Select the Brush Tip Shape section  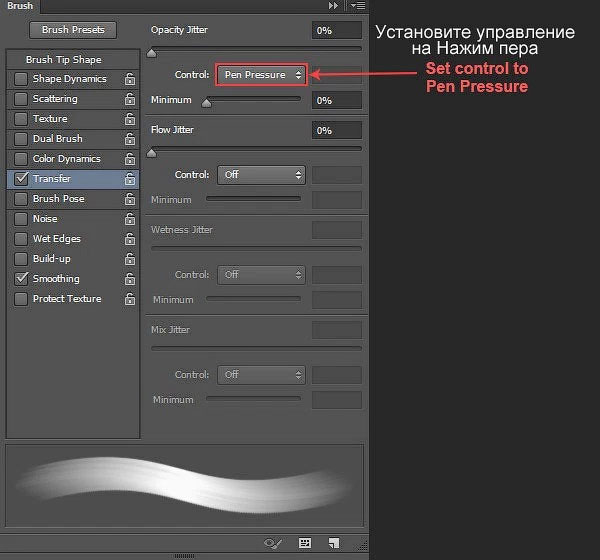tap(73, 60)
